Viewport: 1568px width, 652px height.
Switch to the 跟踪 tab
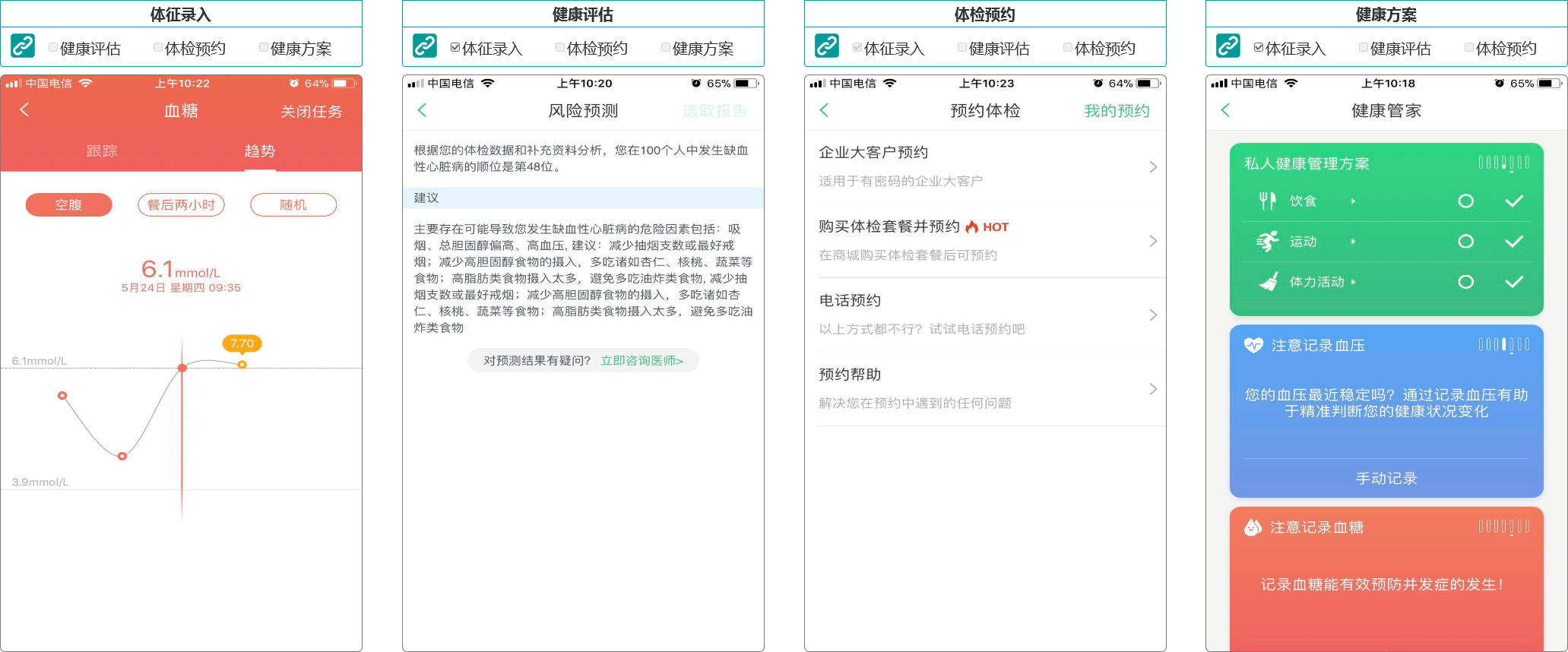click(x=102, y=151)
